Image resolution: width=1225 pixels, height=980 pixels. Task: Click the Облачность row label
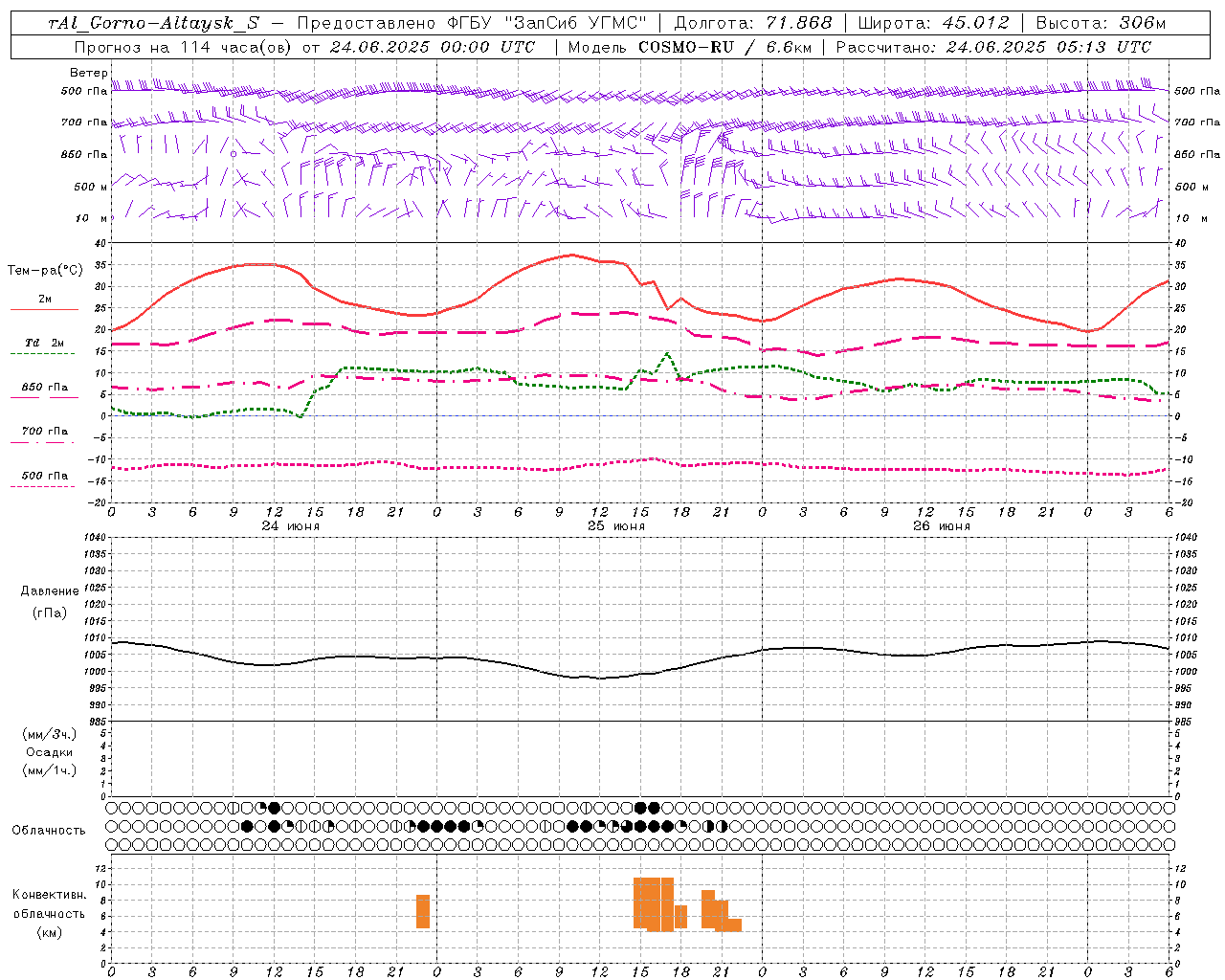tap(48, 831)
